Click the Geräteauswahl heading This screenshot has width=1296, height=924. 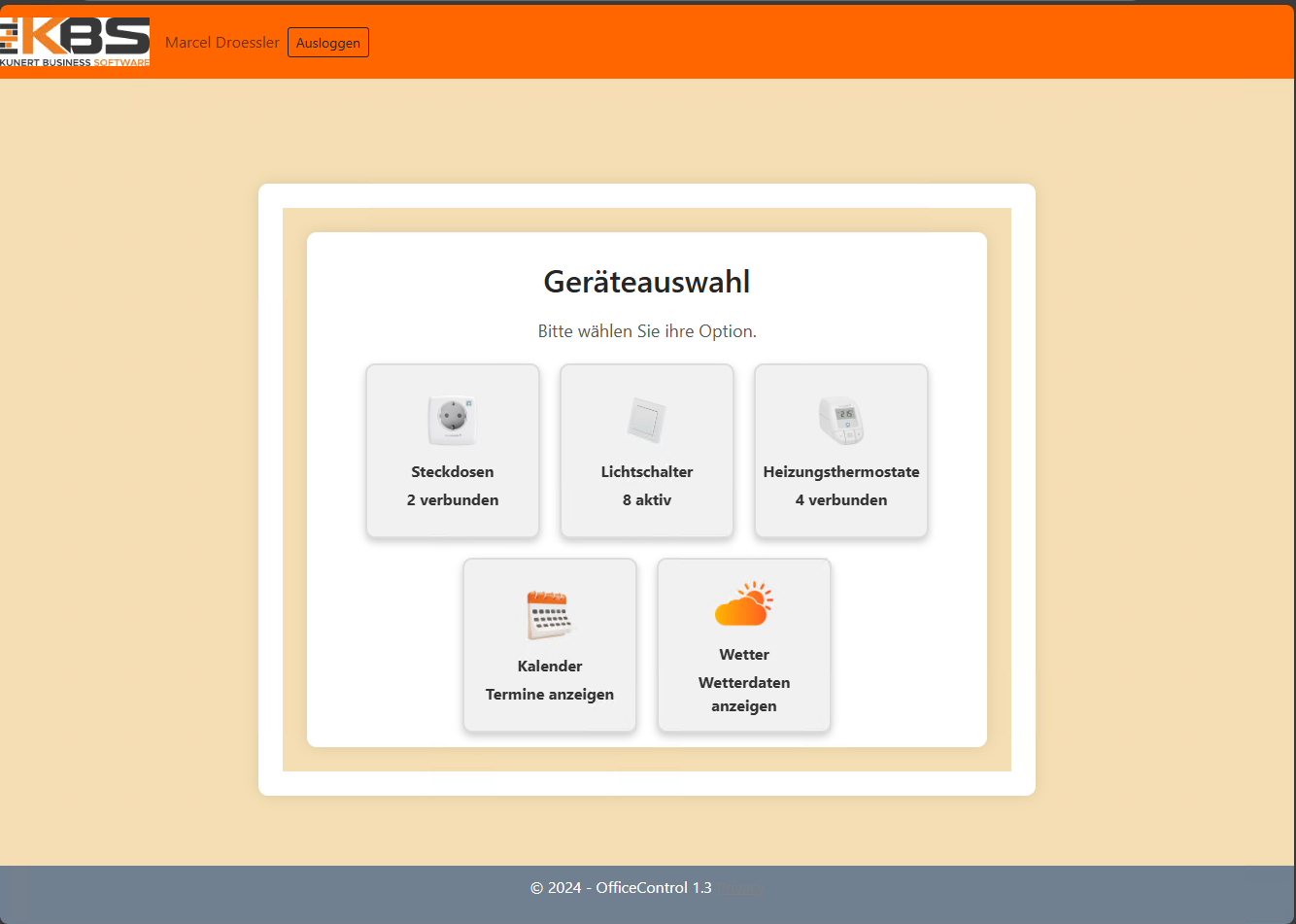(647, 282)
